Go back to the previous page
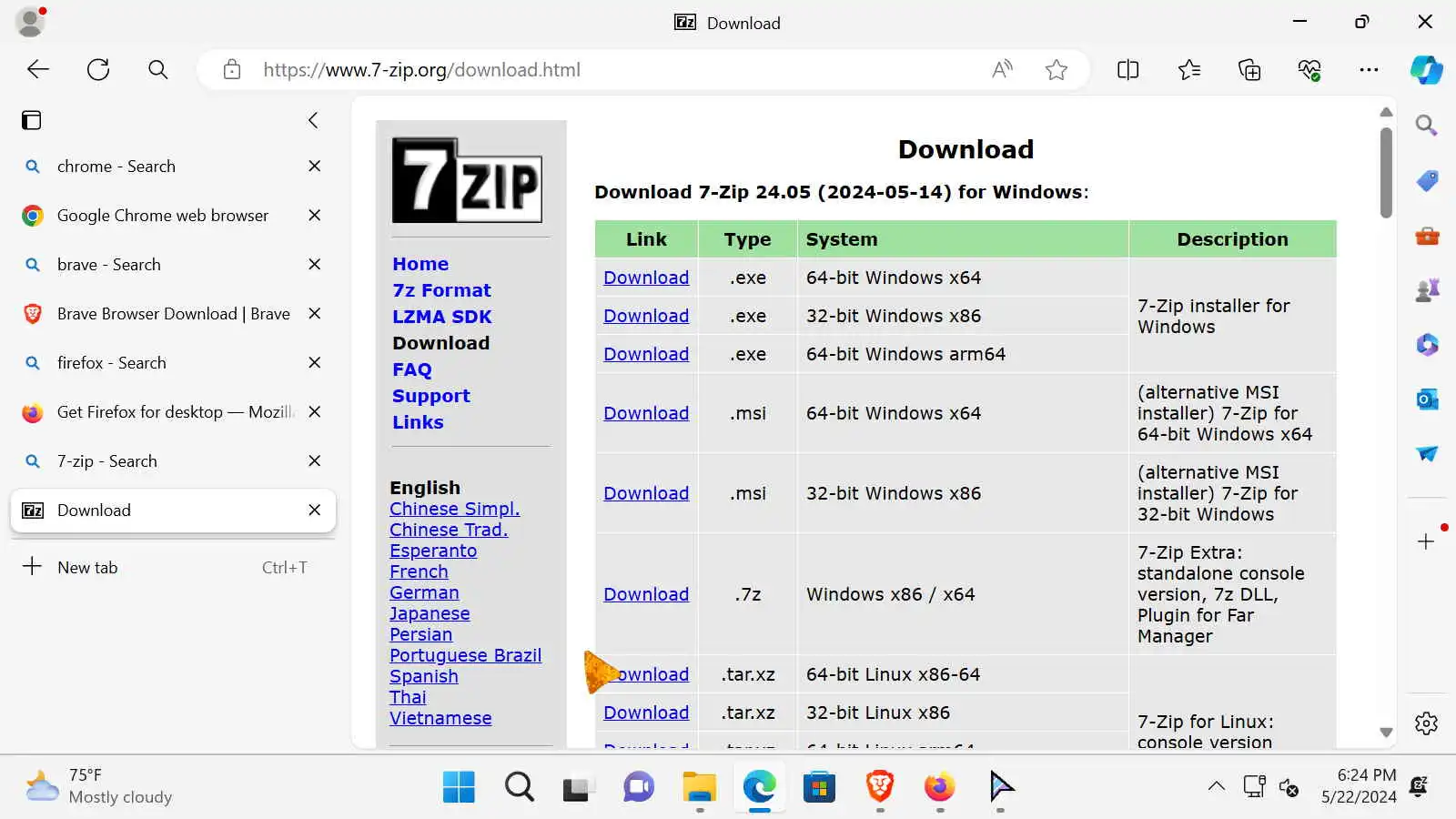This screenshot has width=1456, height=819. (38, 70)
